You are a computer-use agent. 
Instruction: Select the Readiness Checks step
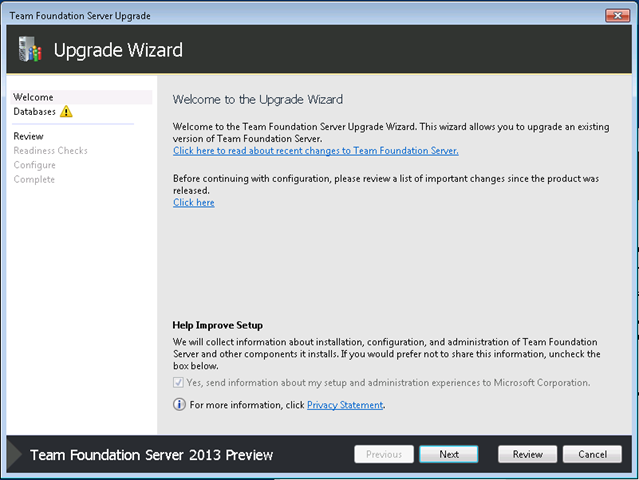(51, 151)
